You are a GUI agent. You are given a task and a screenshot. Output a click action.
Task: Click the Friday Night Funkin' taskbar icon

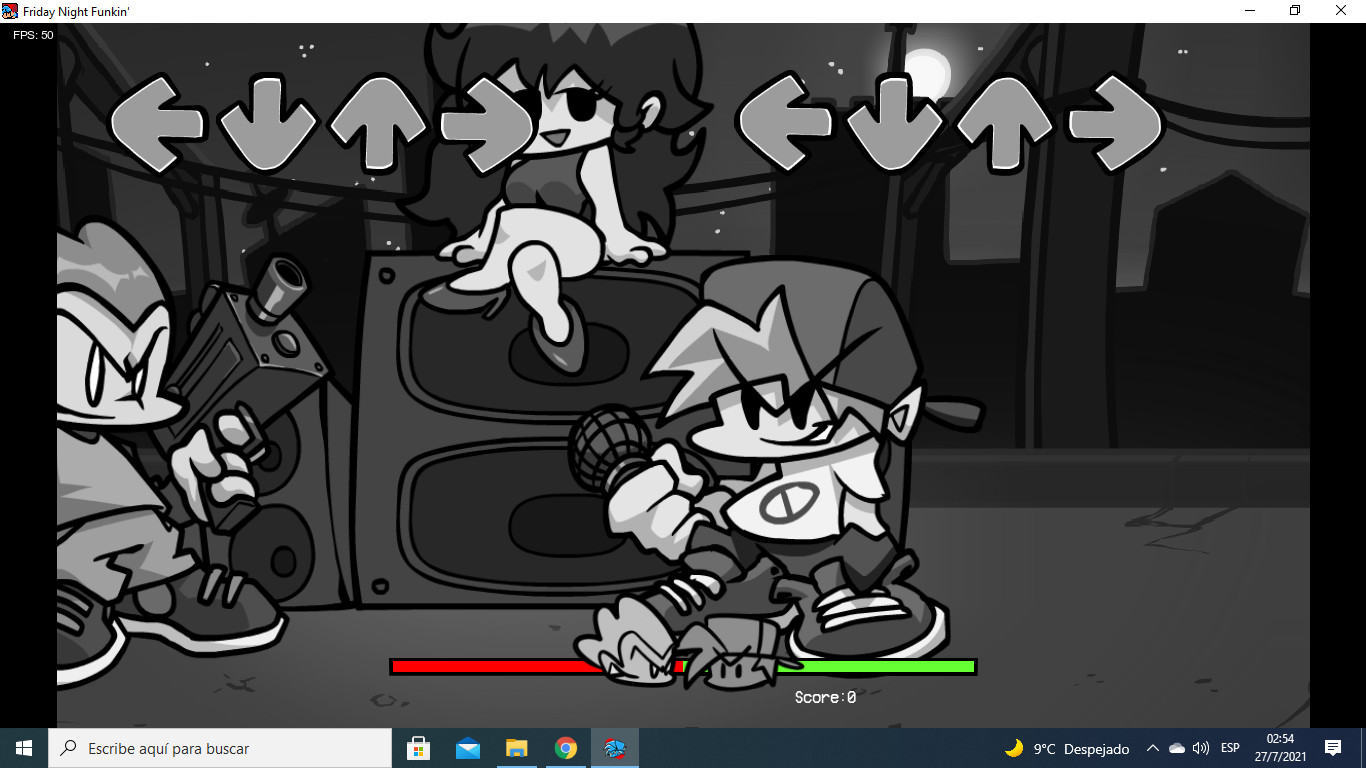point(615,748)
